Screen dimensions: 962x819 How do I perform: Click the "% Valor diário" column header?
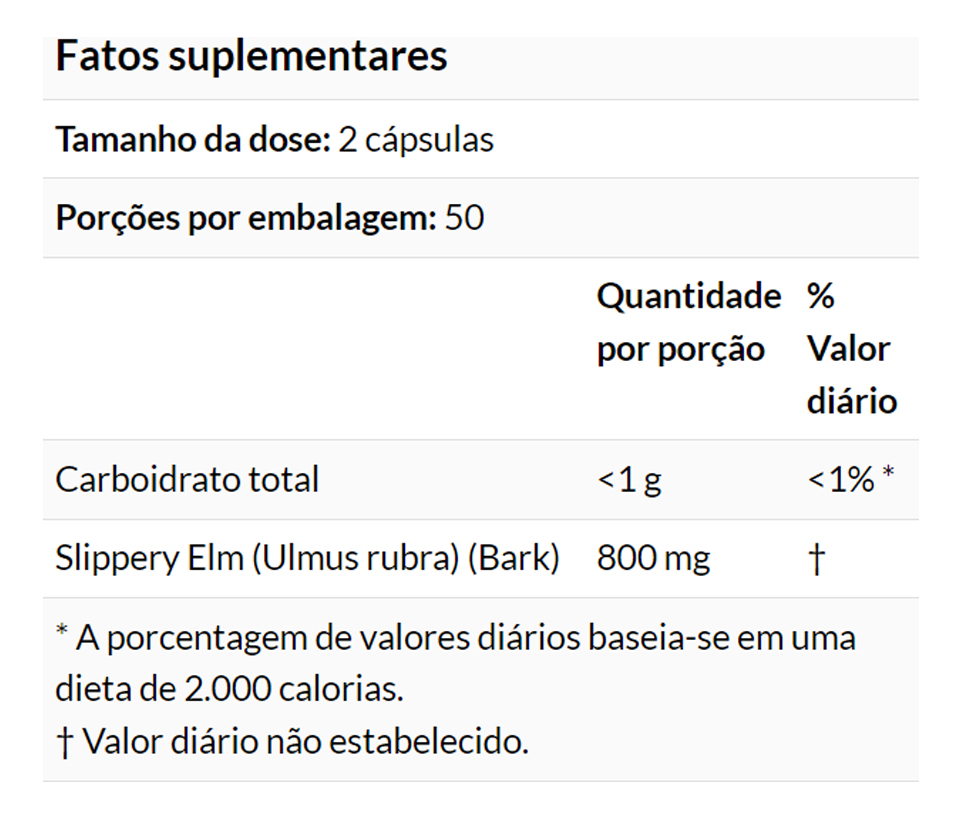point(851,348)
